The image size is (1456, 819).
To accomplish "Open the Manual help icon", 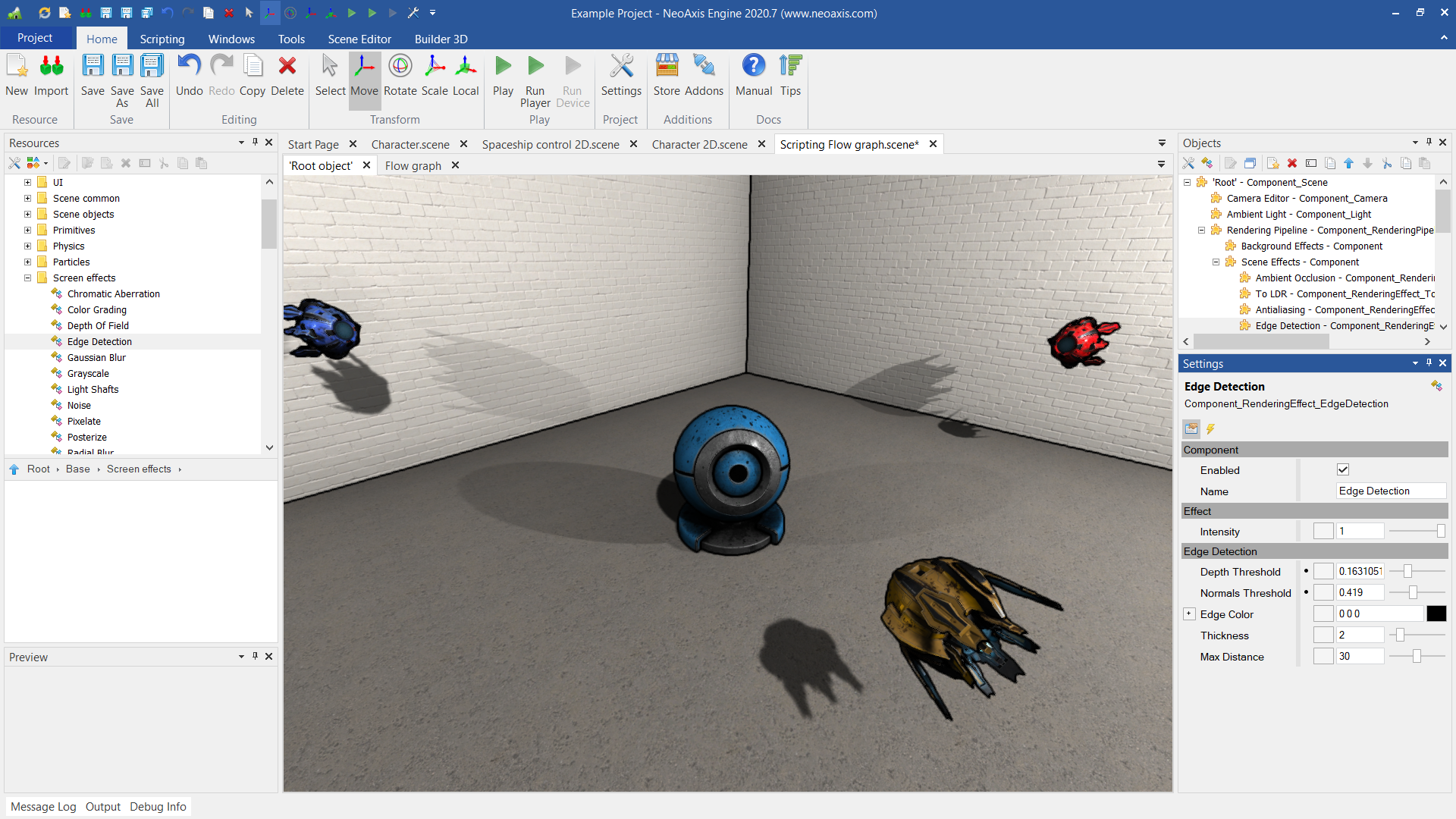I will tap(754, 74).
